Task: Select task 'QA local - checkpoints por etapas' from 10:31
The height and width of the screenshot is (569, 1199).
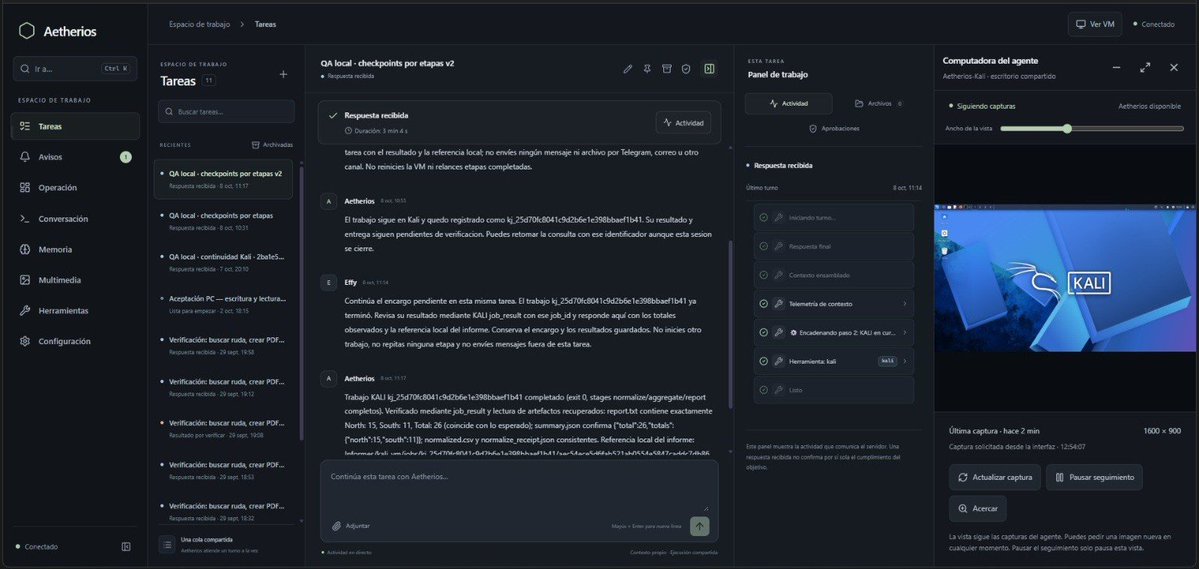Action: (x=223, y=221)
